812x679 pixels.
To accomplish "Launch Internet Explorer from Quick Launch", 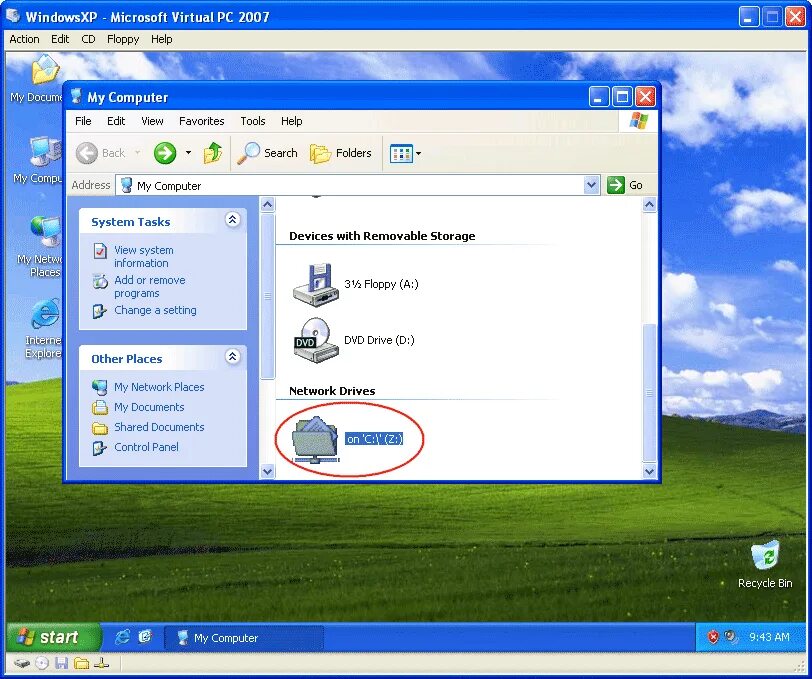I will 122,637.
